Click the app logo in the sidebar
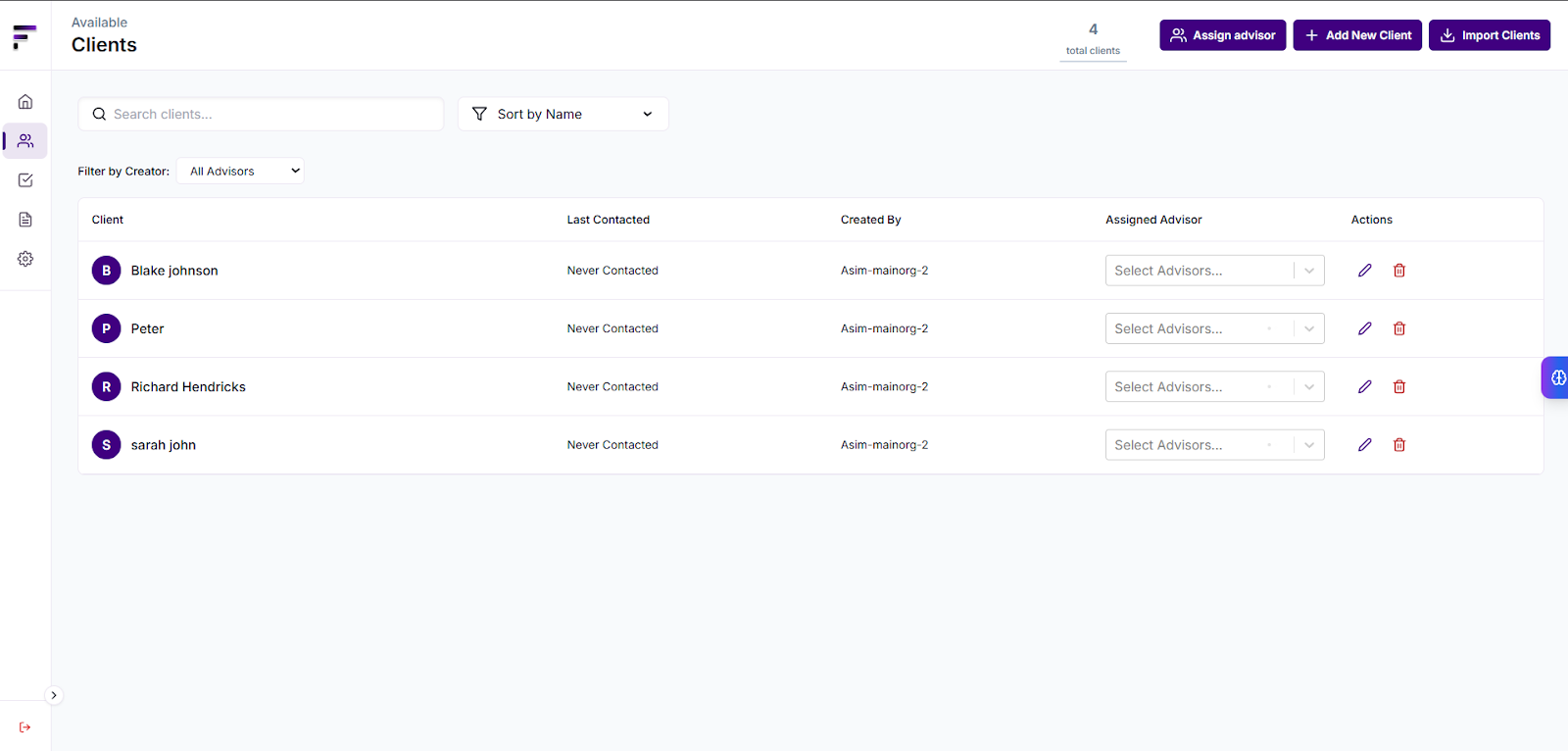 [x=24, y=37]
